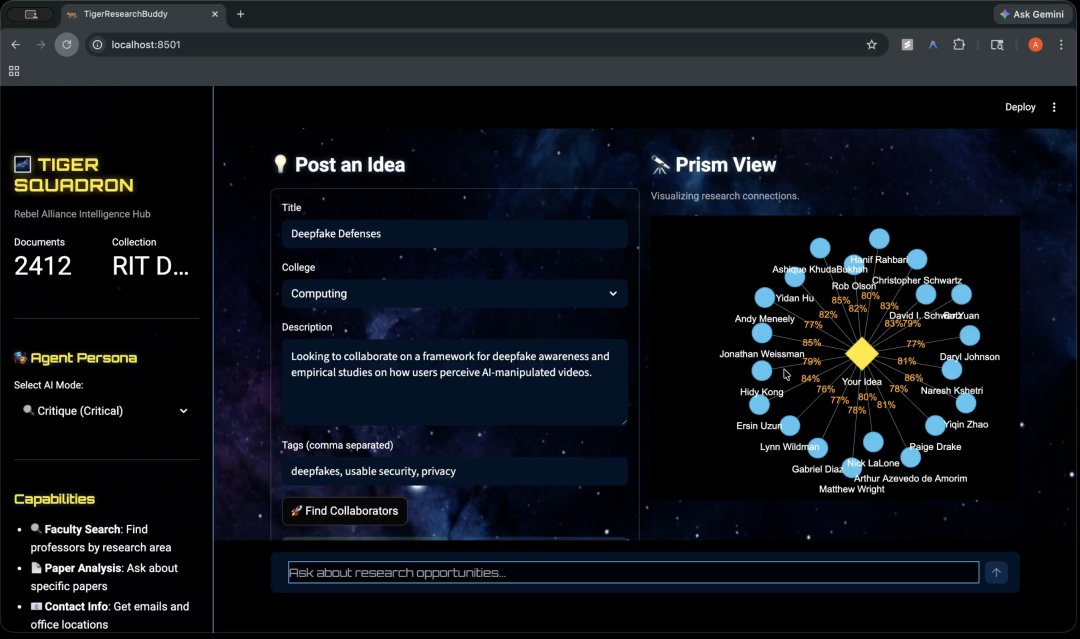Screen dimensions: 1080x639
Task: Open browser side panel icon near toolbar
Action: click(x=997, y=45)
